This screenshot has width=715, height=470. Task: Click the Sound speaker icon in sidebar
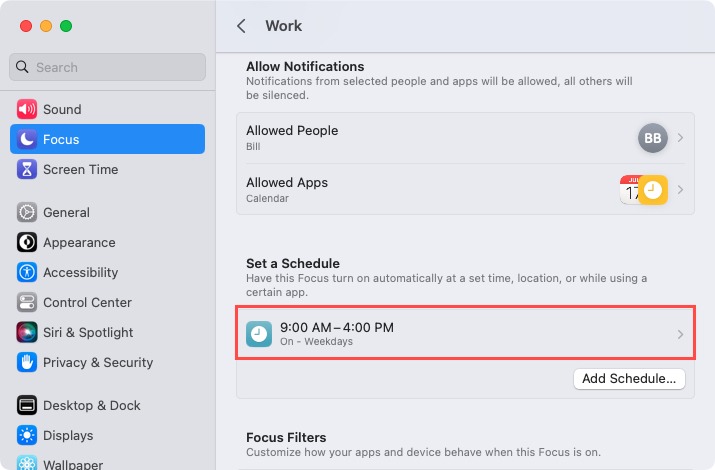[x=27, y=109]
